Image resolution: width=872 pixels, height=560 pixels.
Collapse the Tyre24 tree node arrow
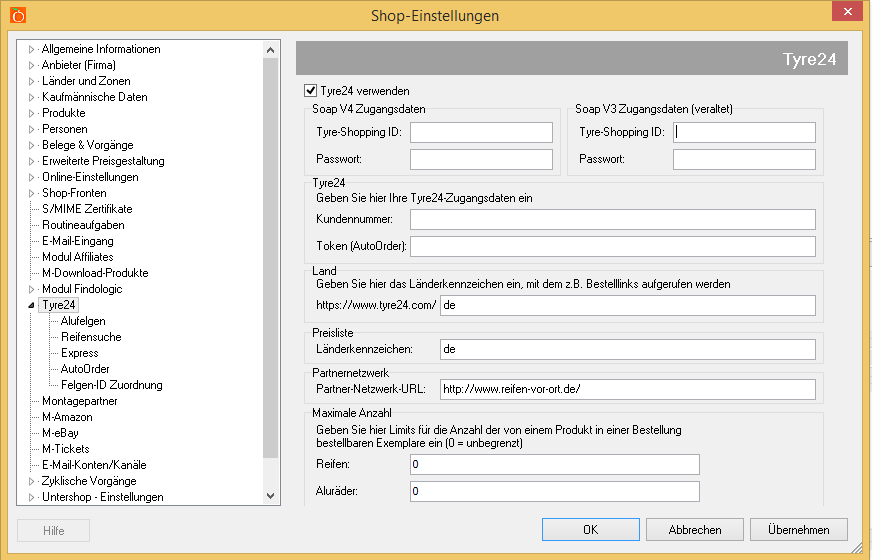click(32, 305)
